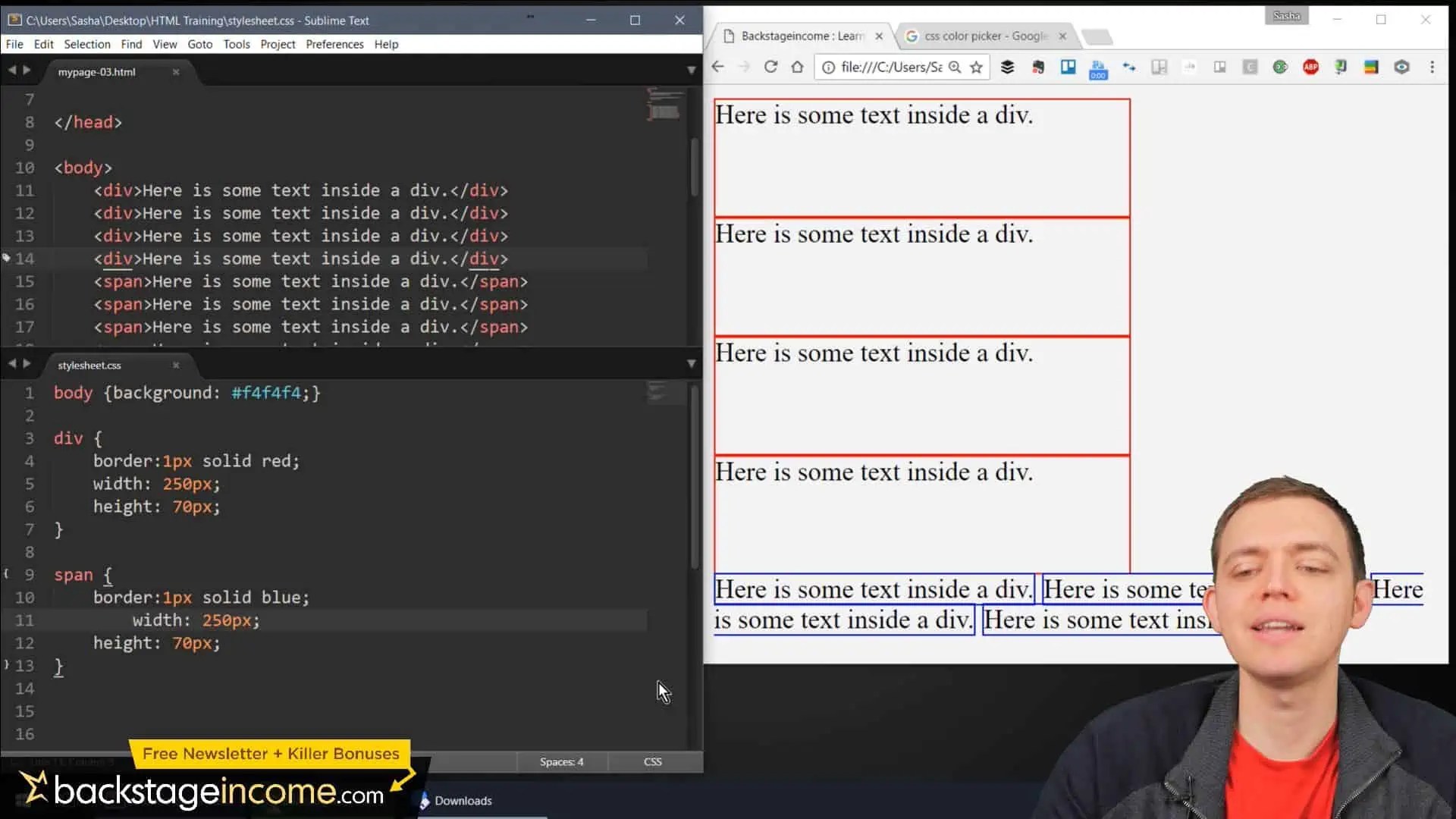Image resolution: width=1456 pixels, height=819 pixels.
Task: Click the Trello extension icon
Action: coord(1068,67)
